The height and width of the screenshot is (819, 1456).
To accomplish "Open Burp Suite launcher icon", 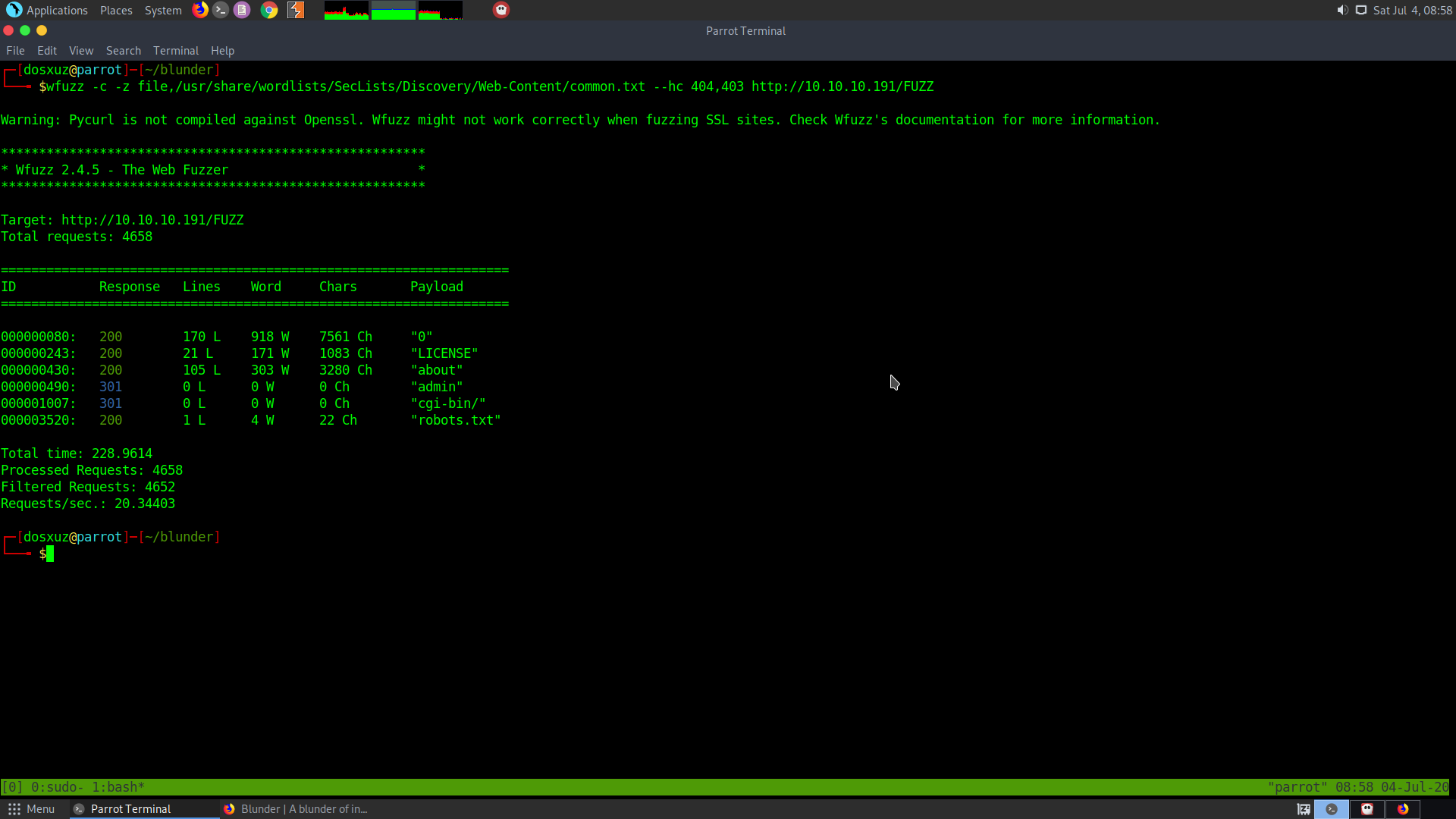I will click(296, 10).
